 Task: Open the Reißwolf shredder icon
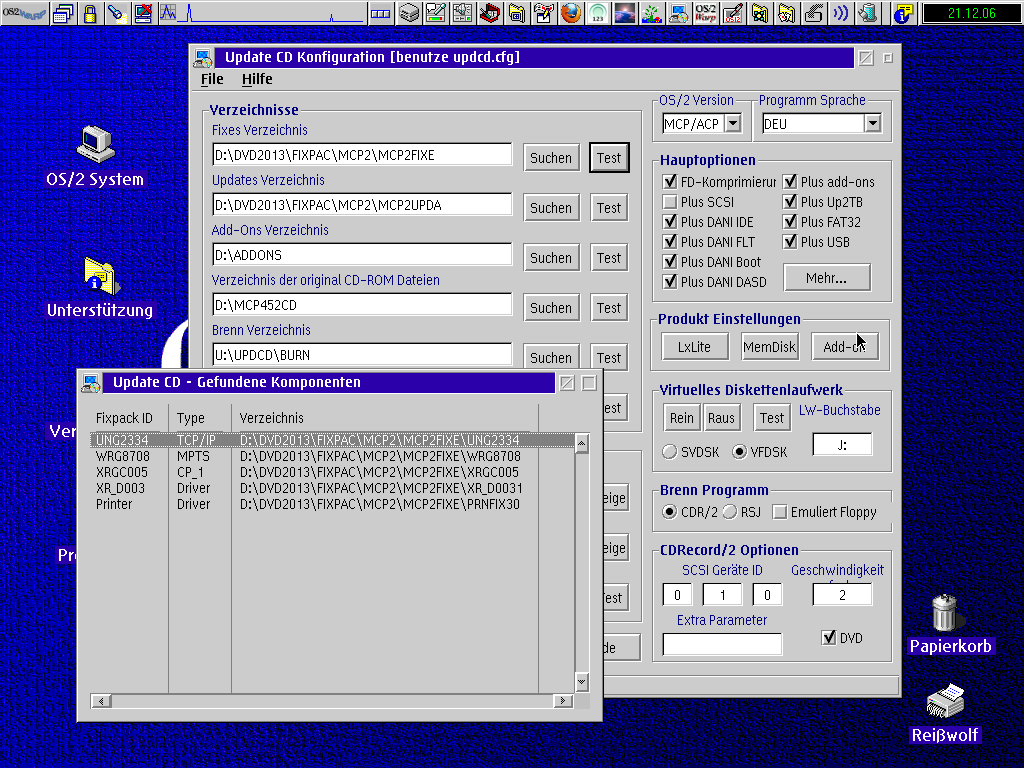click(x=945, y=701)
